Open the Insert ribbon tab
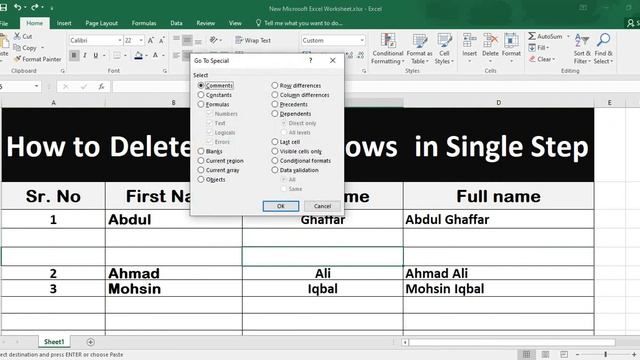Viewport: 640px width, 360px height. click(64, 23)
